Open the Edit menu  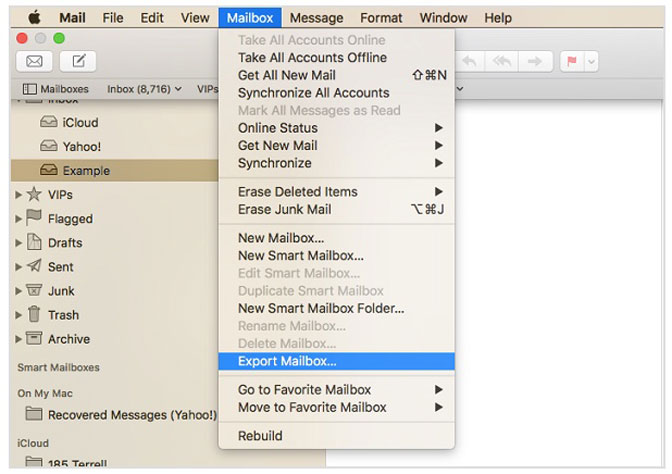tap(152, 18)
